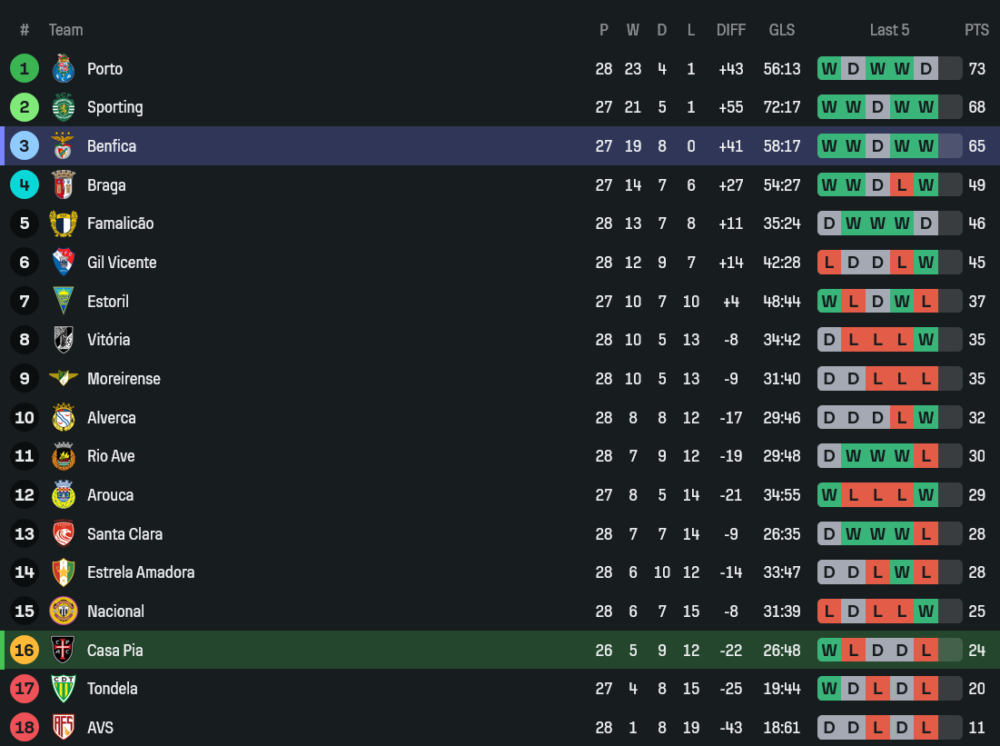Open the Estrela Amadora team link

[140, 573]
